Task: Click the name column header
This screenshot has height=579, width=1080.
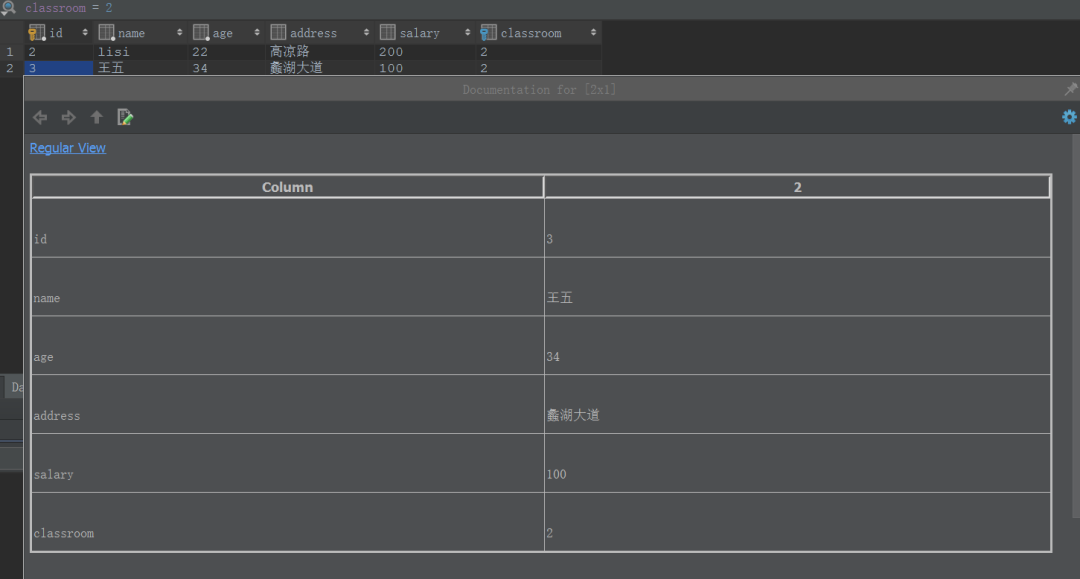Action: point(130,31)
